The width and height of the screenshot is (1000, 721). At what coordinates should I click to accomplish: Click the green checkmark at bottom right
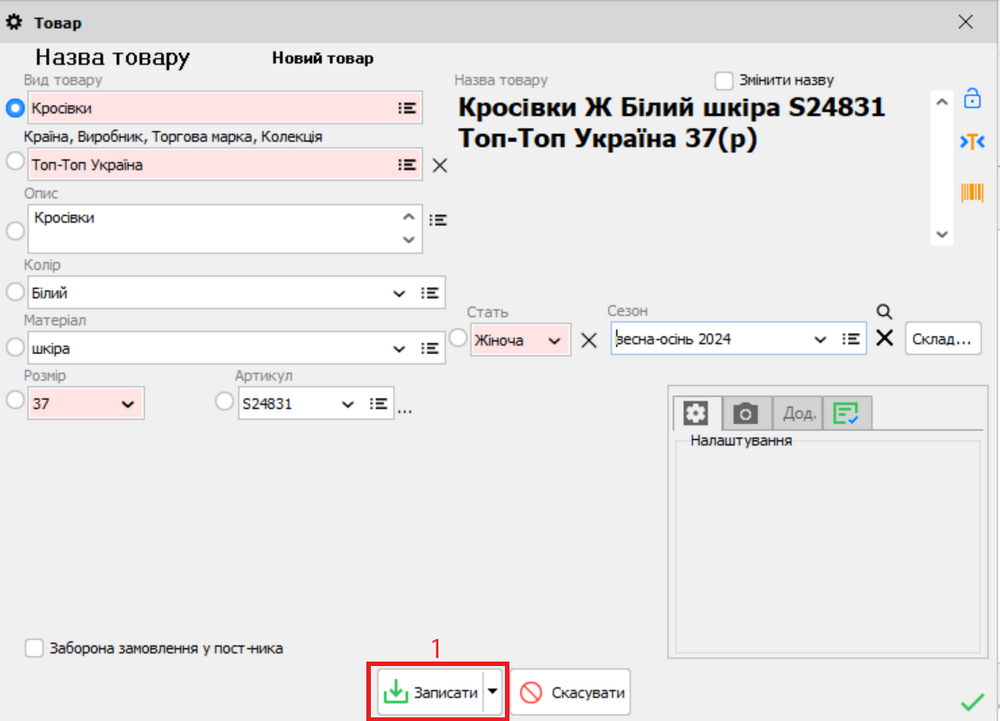971,702
